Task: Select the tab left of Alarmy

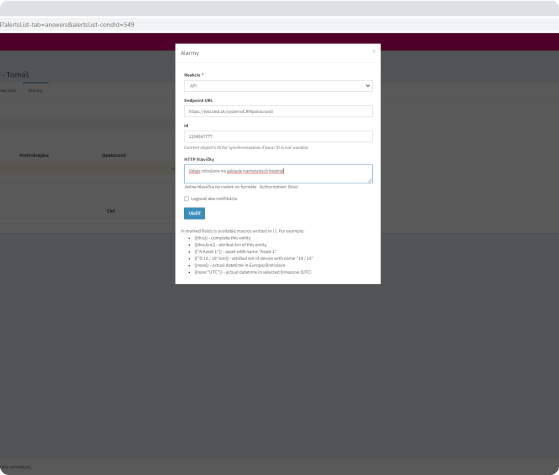Action: (9, 91)
